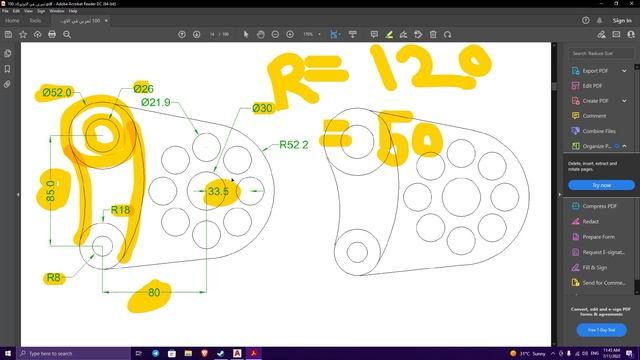Open the Combine Files tool
The image size is (640, 360).
pos(598,131)
